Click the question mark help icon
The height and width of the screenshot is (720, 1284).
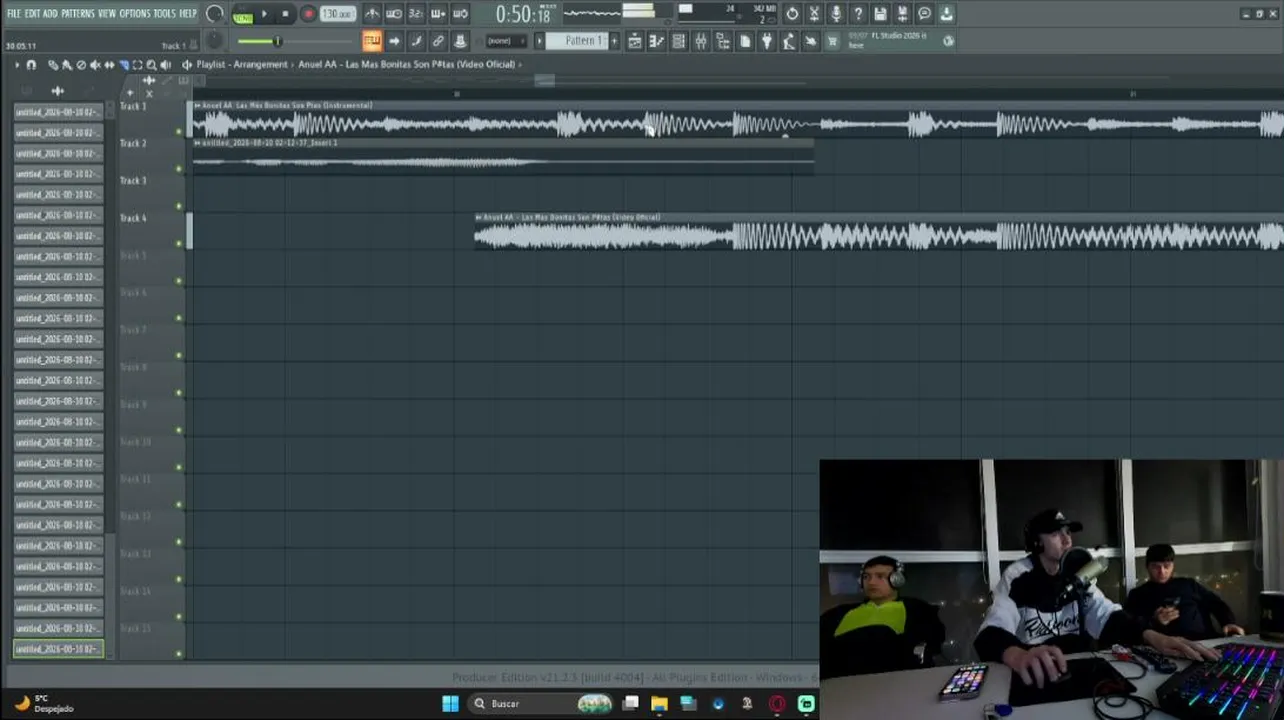[858, 14]
